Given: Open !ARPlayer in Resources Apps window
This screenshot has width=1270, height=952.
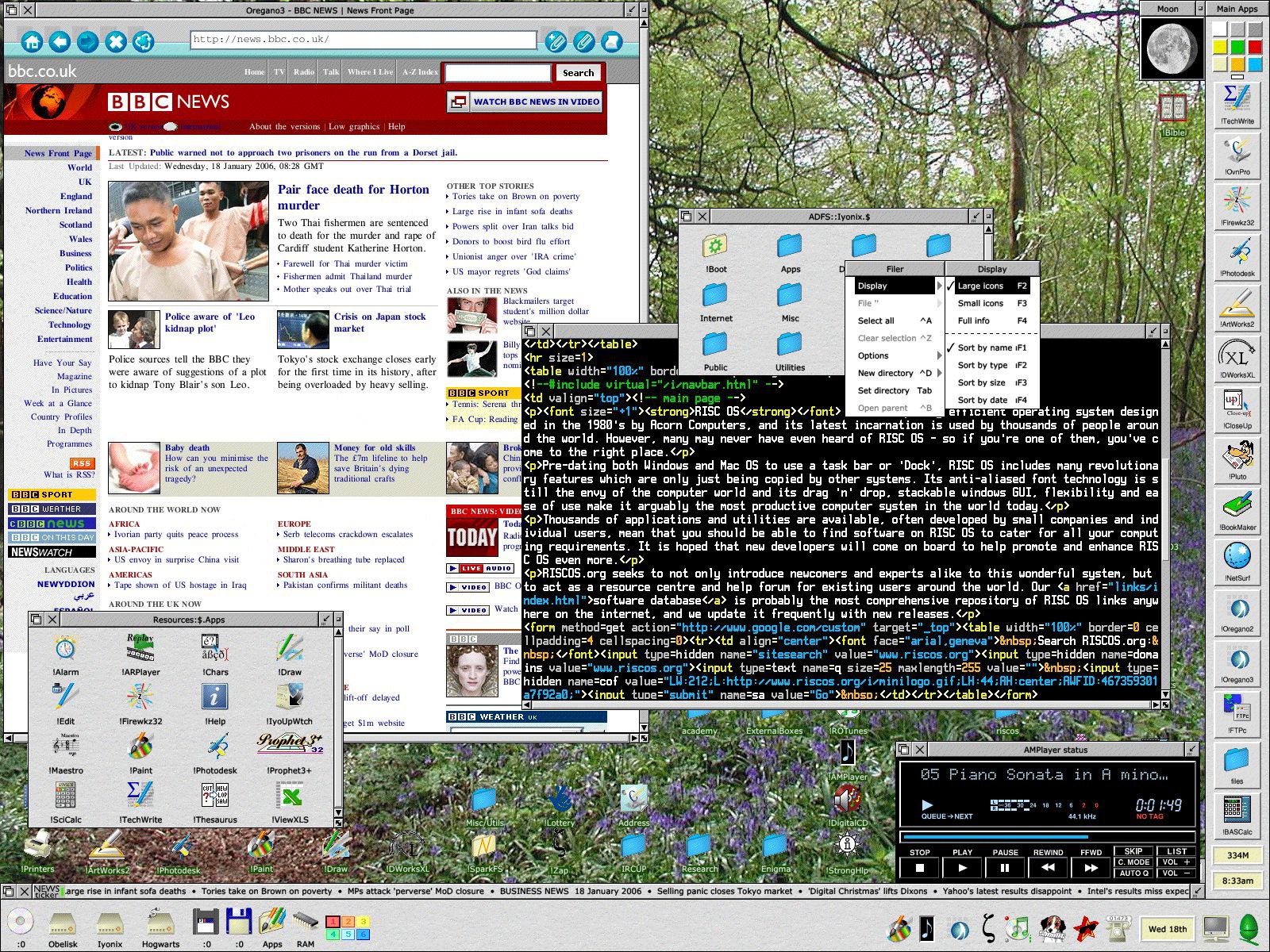Looking at the screenshot, I should click(140, 655).
